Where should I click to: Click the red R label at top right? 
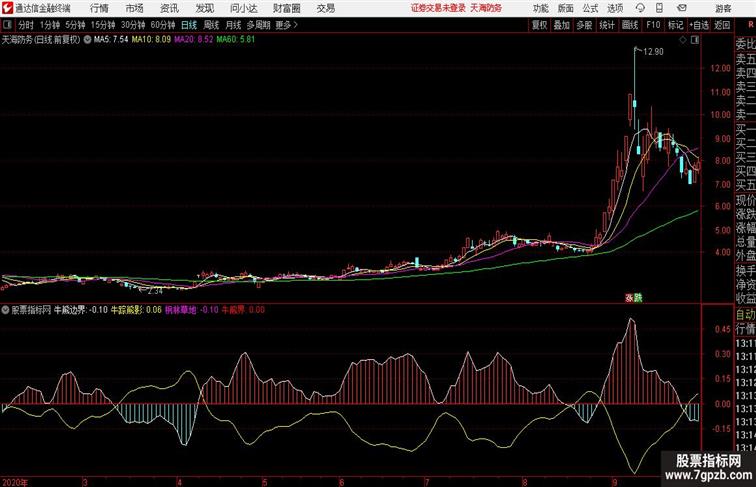tap(751, 25)
